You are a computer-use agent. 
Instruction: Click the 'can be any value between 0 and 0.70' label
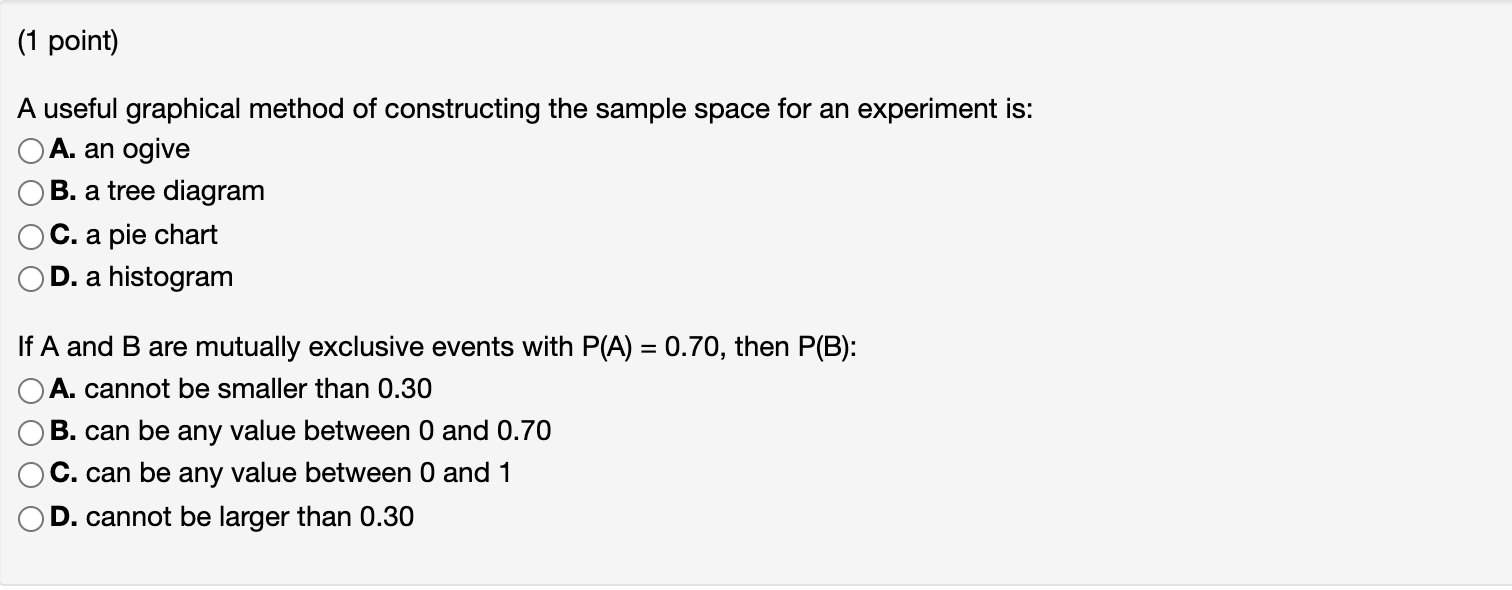[x=300, y=431]
